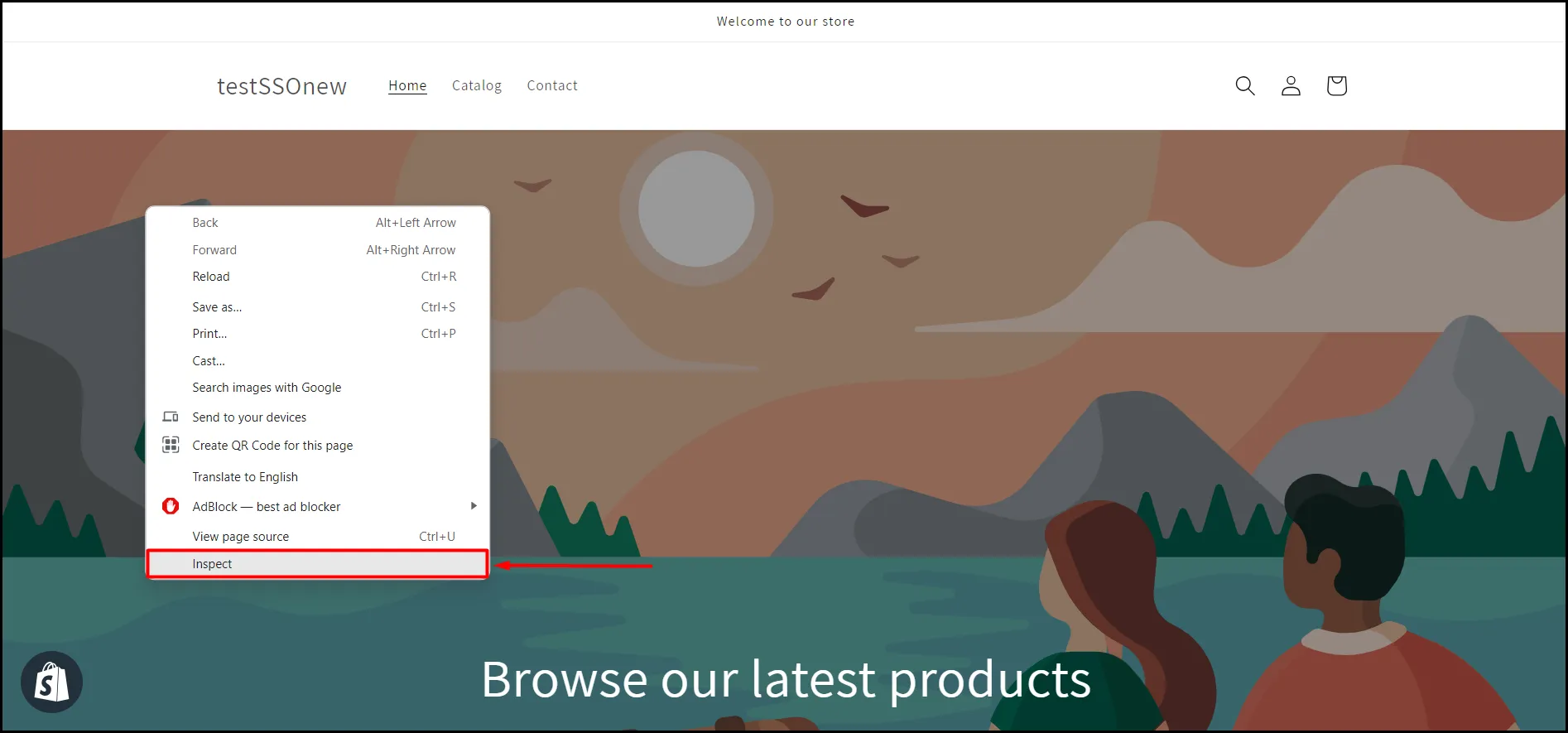Image resolution: width=1568 pixels, height=733 pixels.
Task: Choose Back in the context menu
Action: point(318,223)
